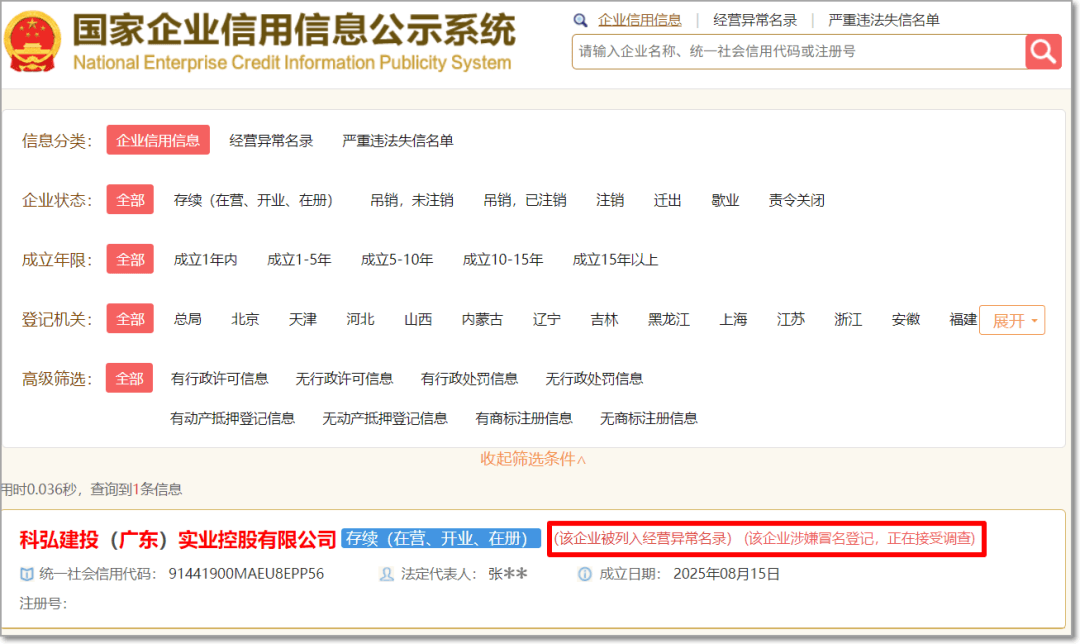Image resolution: width=1080 pixels, height=644 pixels.
Task: Select 总局 registration authority
Action: [187, 320]
